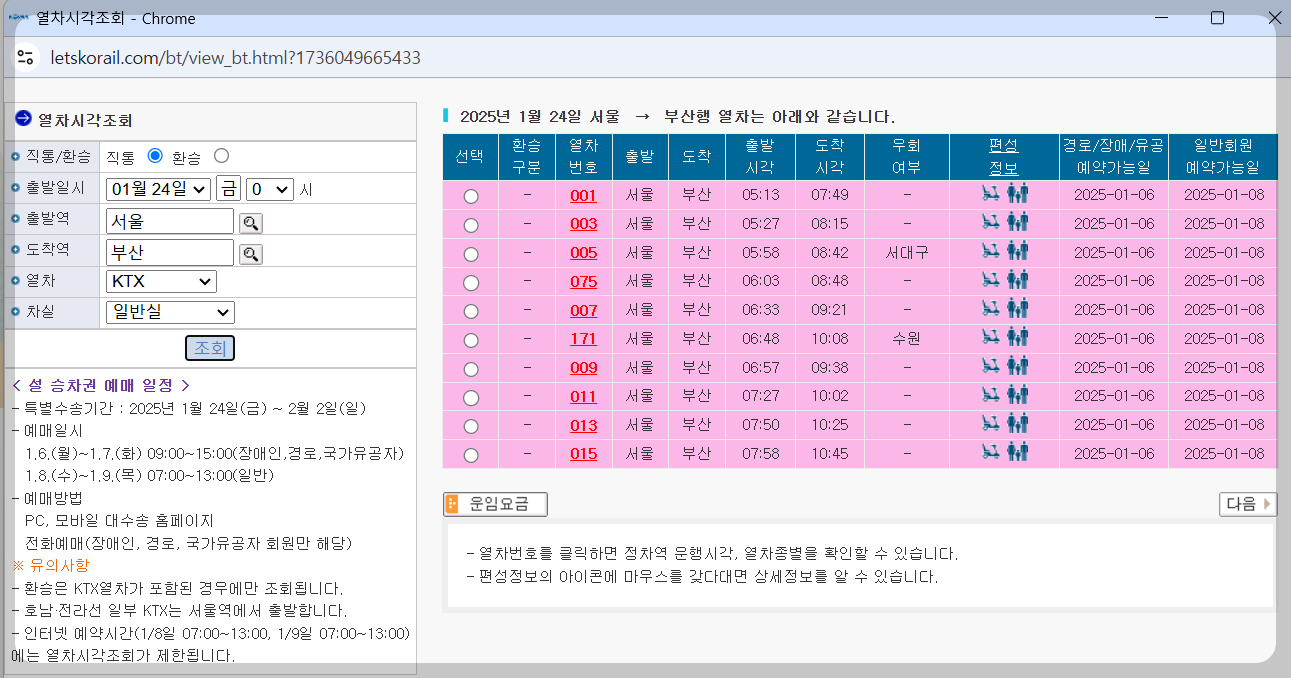Click departure time 05:13
Viewport: 1291px width, 678px height.
coord(761,195)
